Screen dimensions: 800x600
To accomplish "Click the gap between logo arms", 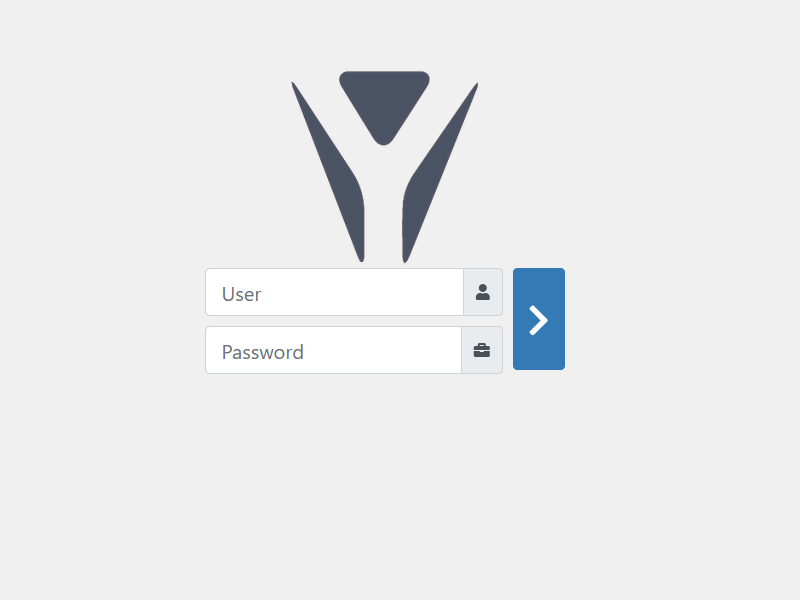I will tap(384, 214).
